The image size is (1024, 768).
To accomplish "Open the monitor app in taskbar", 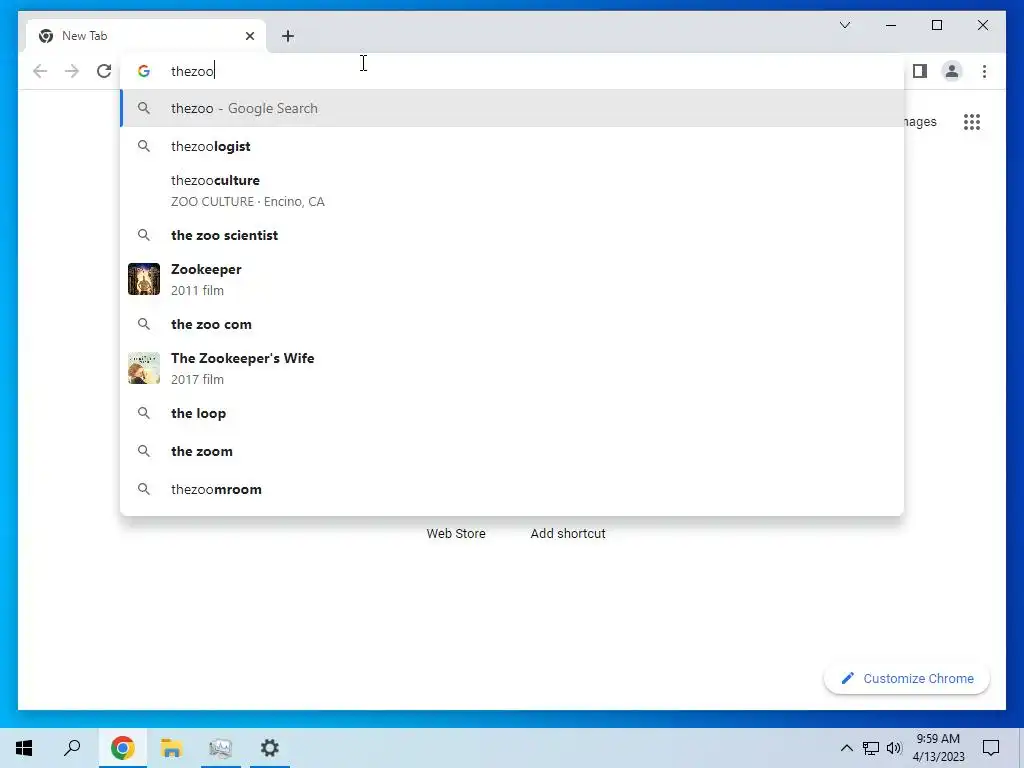I will coord(221,748).
